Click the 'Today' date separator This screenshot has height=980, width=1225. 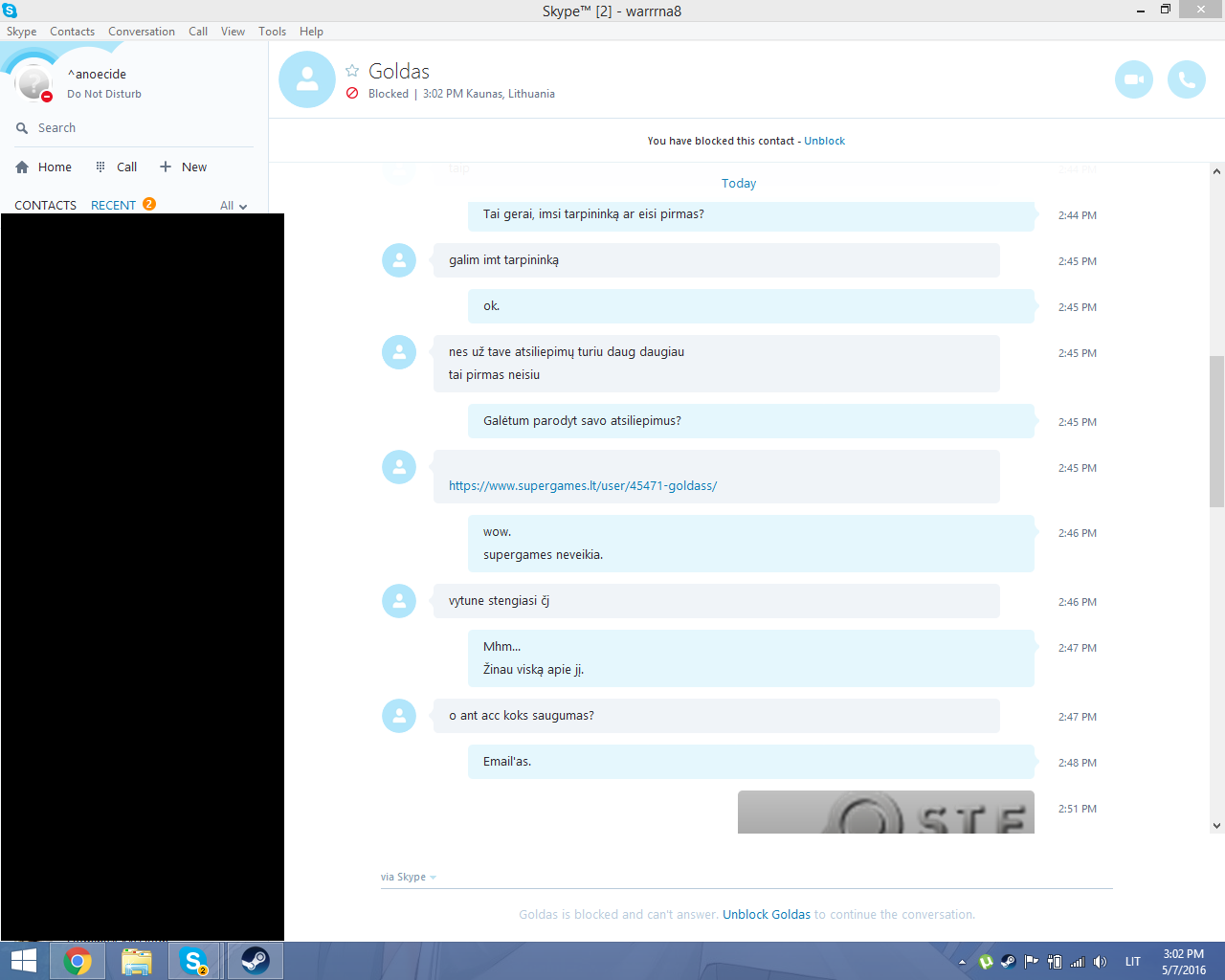tap(739, 184)
